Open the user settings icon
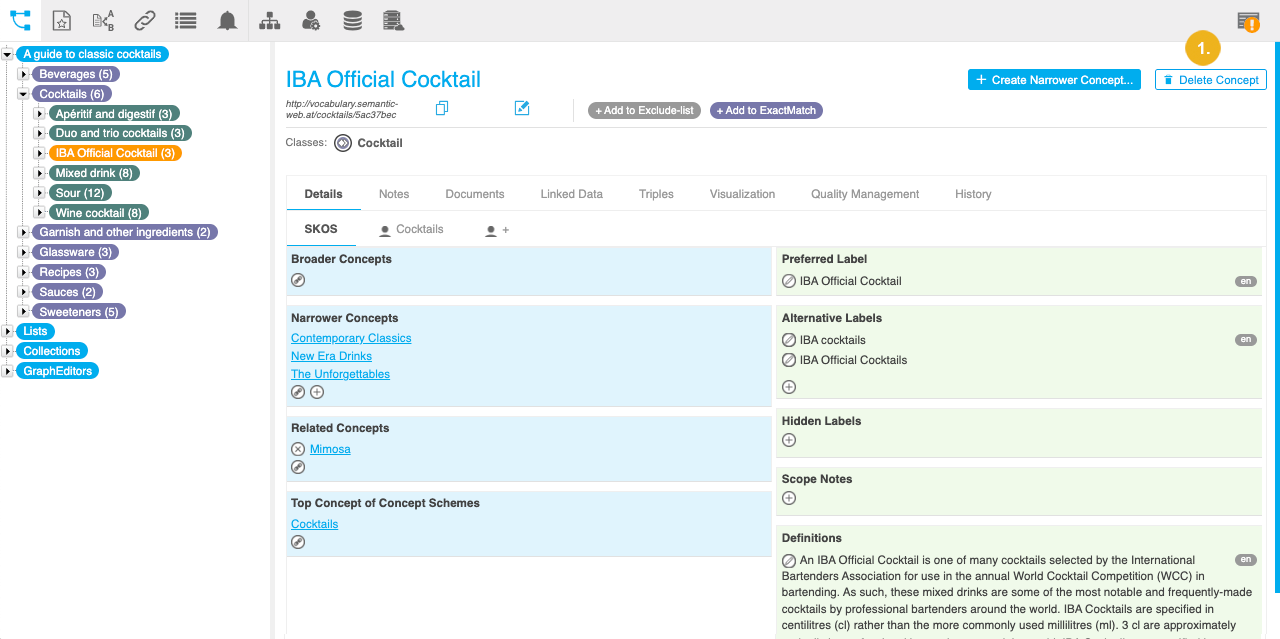This screenshot has width=1280, height=639. coord(311,21)
